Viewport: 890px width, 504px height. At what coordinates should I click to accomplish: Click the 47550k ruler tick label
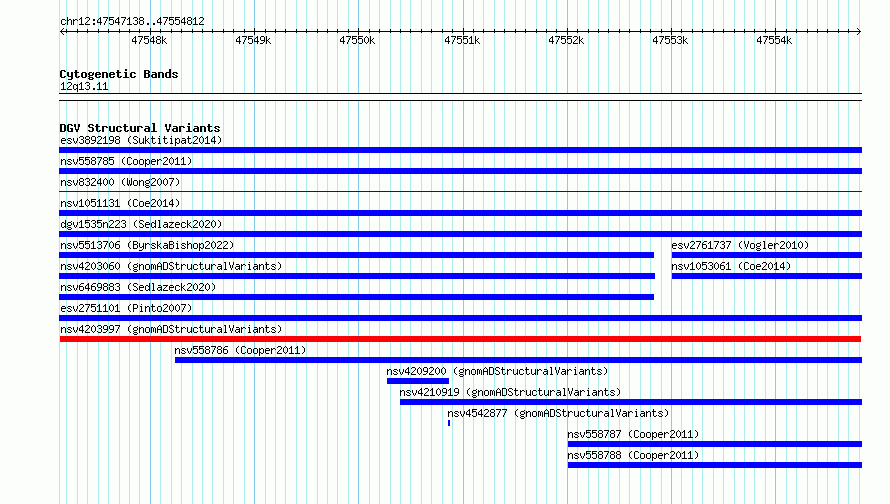pyautogui.click(x=357, y=40)
